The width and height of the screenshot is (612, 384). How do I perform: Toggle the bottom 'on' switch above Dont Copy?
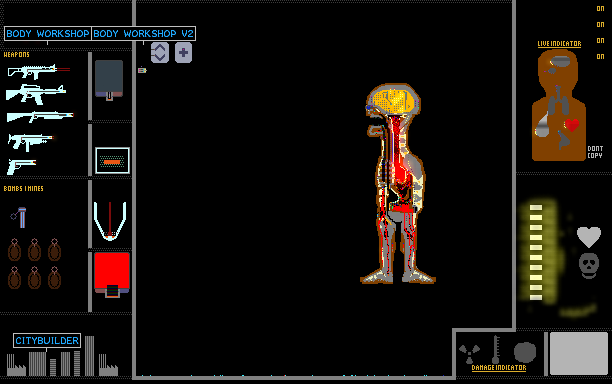coord(600,57)
